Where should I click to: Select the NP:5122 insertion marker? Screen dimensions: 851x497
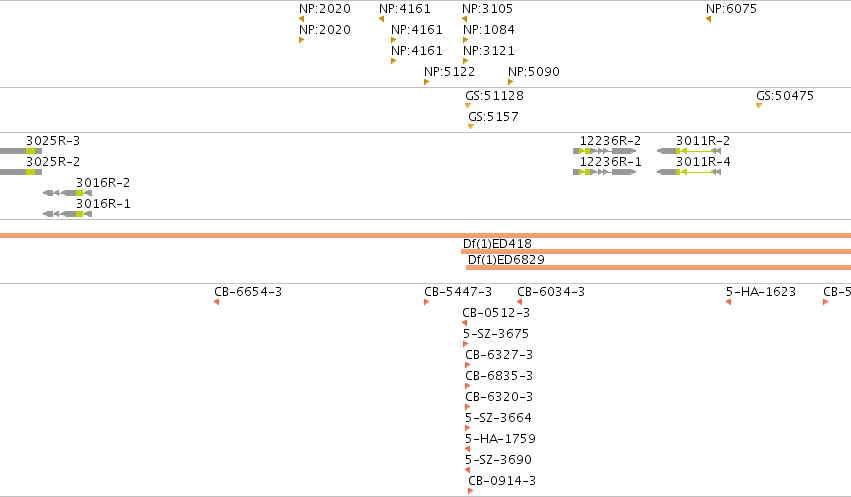[427, 82]
